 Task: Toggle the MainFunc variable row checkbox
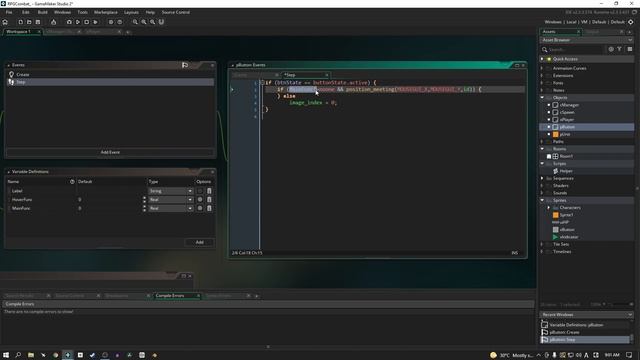click(9, 208)
